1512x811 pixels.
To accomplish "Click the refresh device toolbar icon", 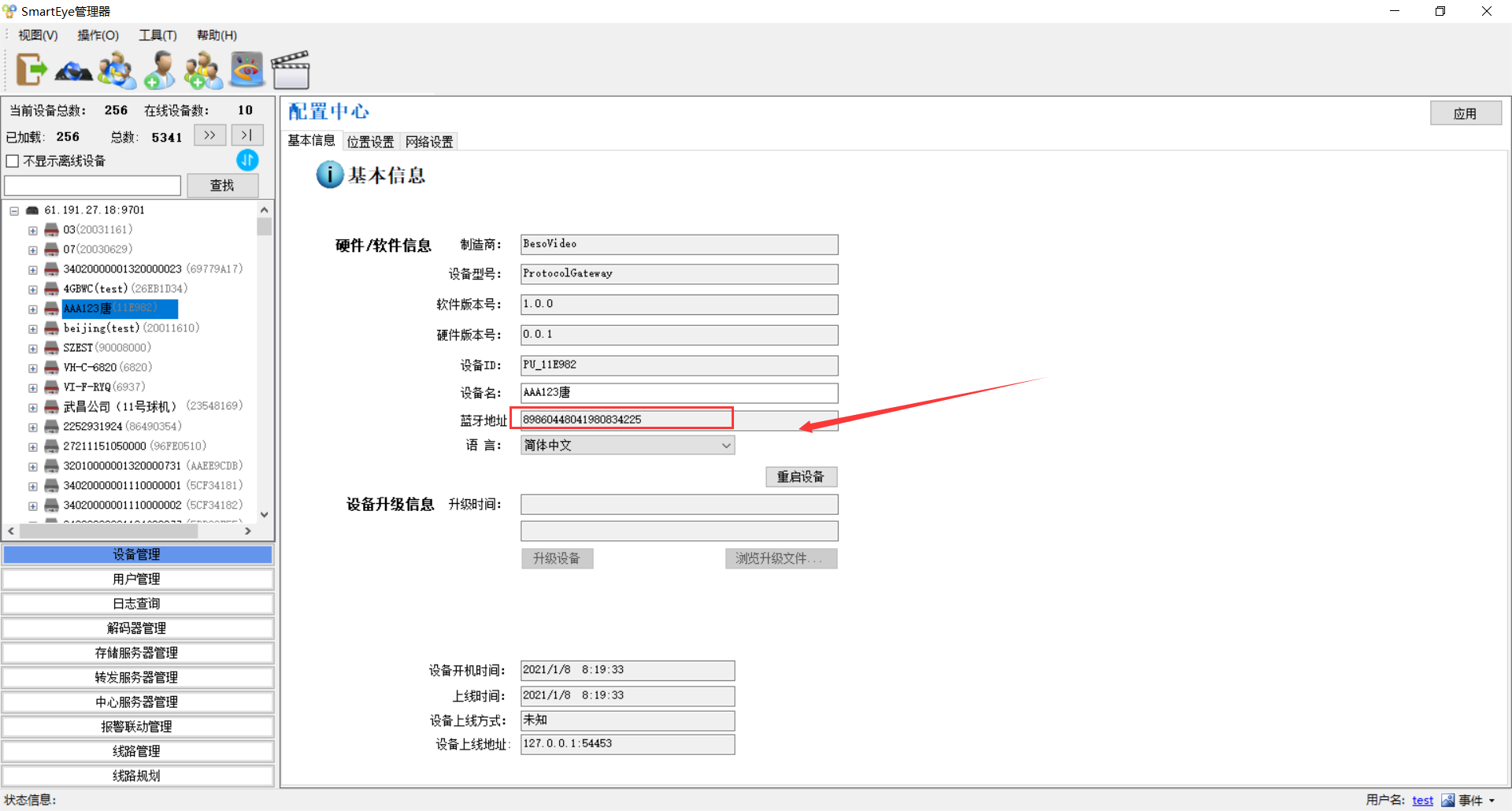I will [x=73, y=72].
